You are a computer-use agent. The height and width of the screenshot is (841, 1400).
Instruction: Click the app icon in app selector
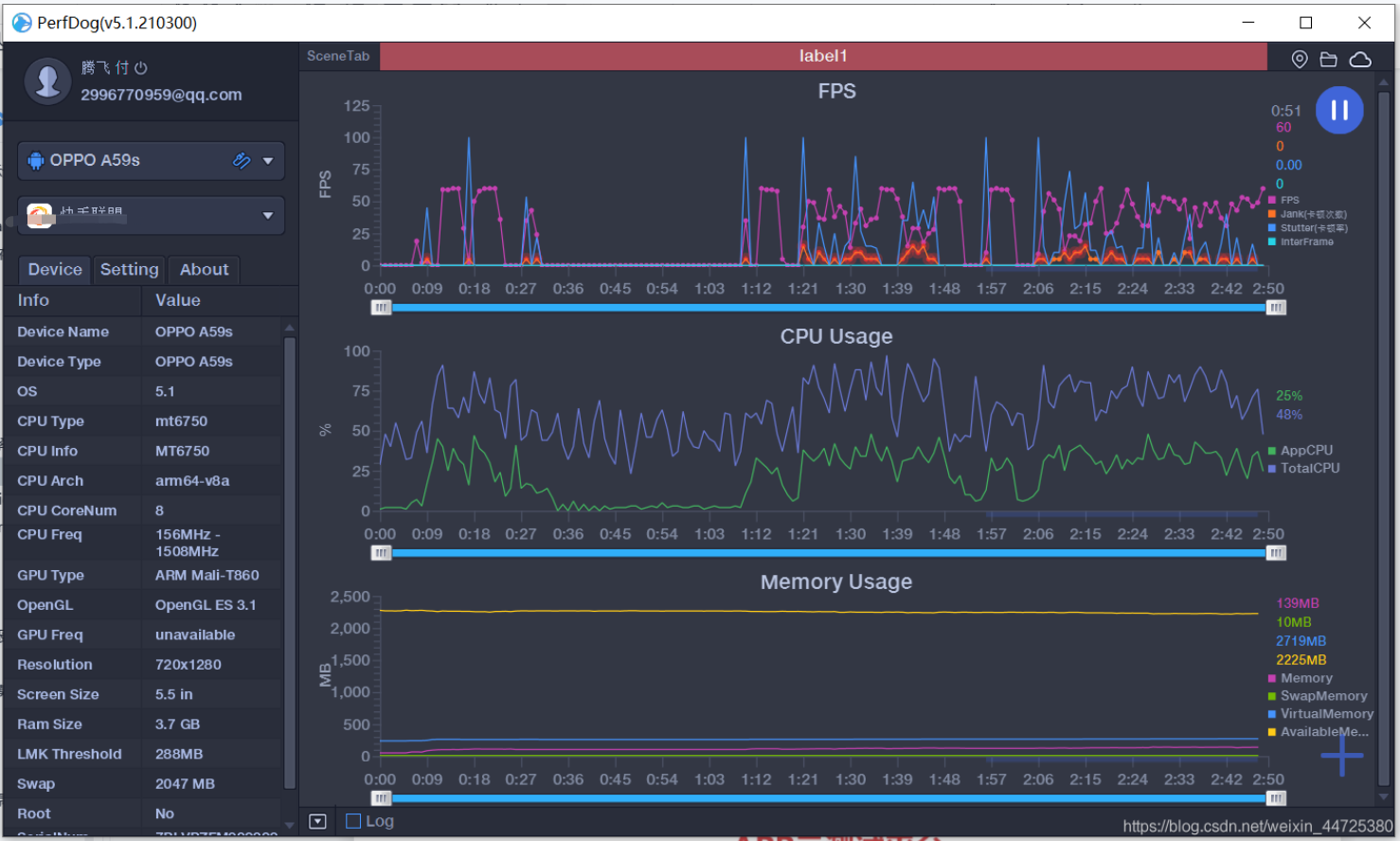40,216
